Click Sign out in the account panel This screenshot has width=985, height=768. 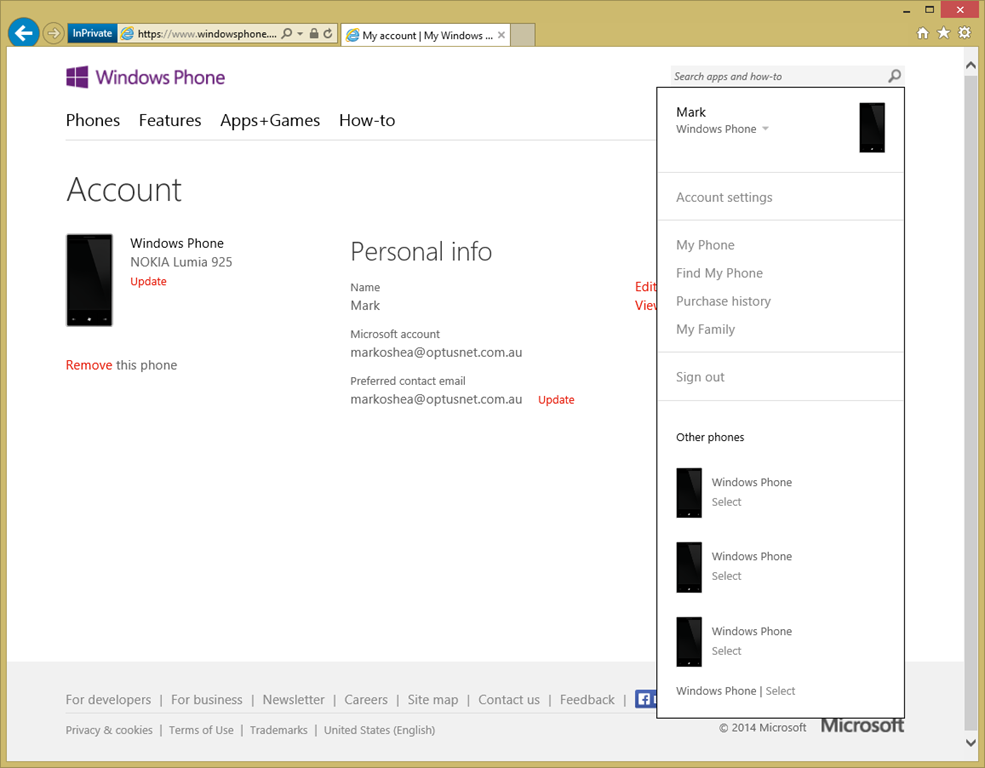click(x=700, y=377)
